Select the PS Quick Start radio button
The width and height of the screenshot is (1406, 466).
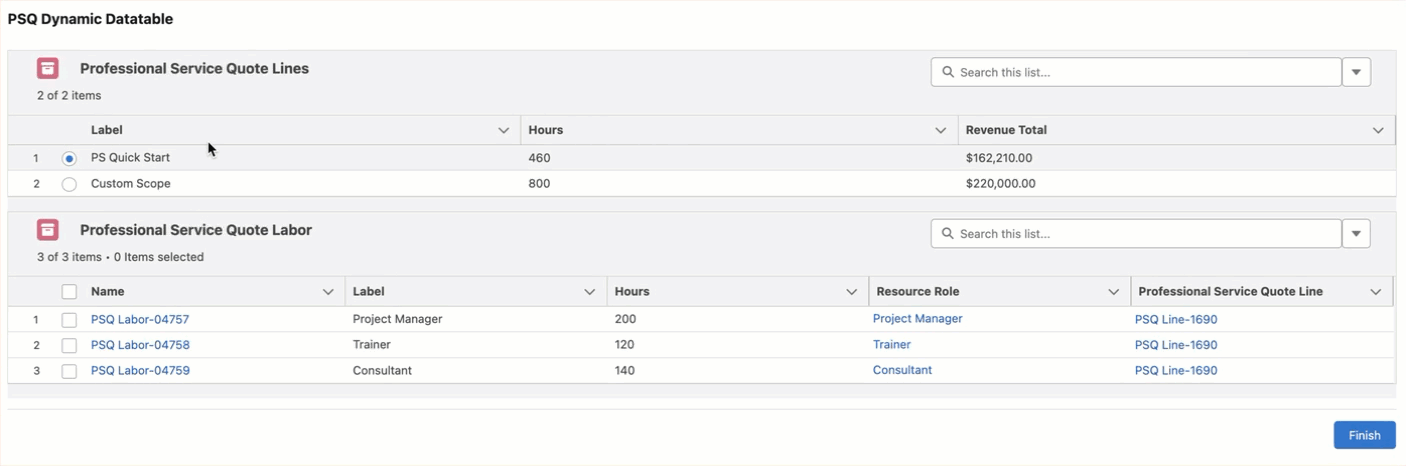[x=69, y=158]
